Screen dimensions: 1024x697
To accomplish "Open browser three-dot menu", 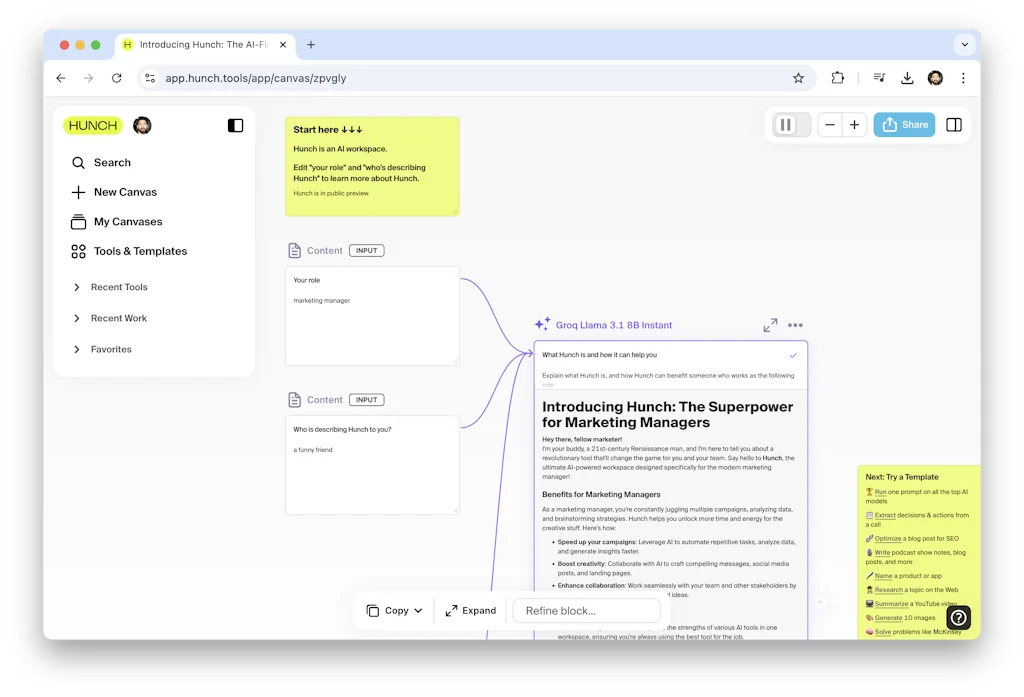I will [x=963, y=78].
